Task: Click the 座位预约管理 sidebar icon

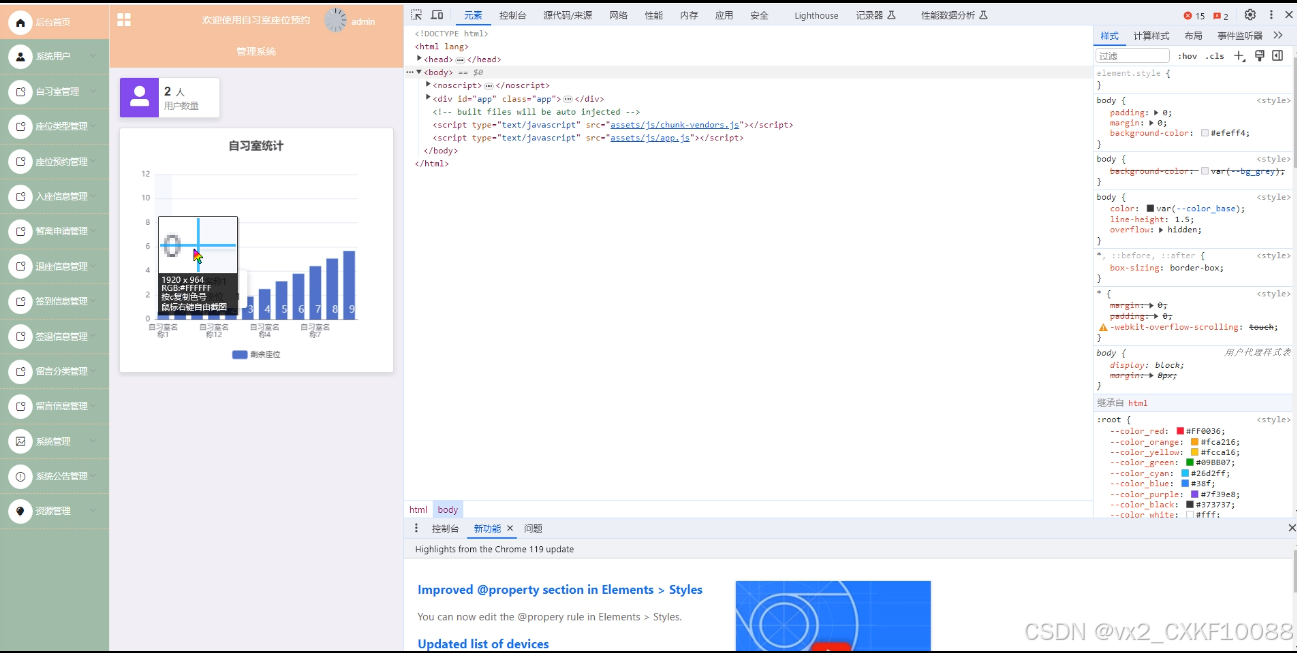Action: click(20, 161)
